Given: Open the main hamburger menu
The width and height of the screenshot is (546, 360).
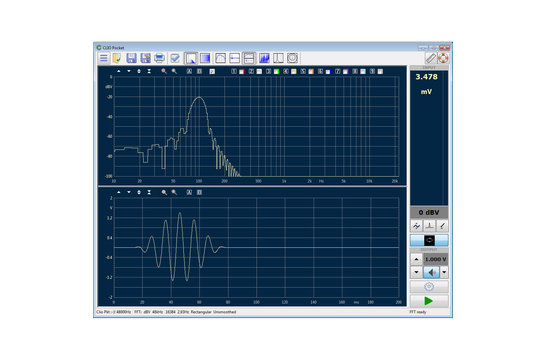Looking at the screenshot, I should pos(103,58).
